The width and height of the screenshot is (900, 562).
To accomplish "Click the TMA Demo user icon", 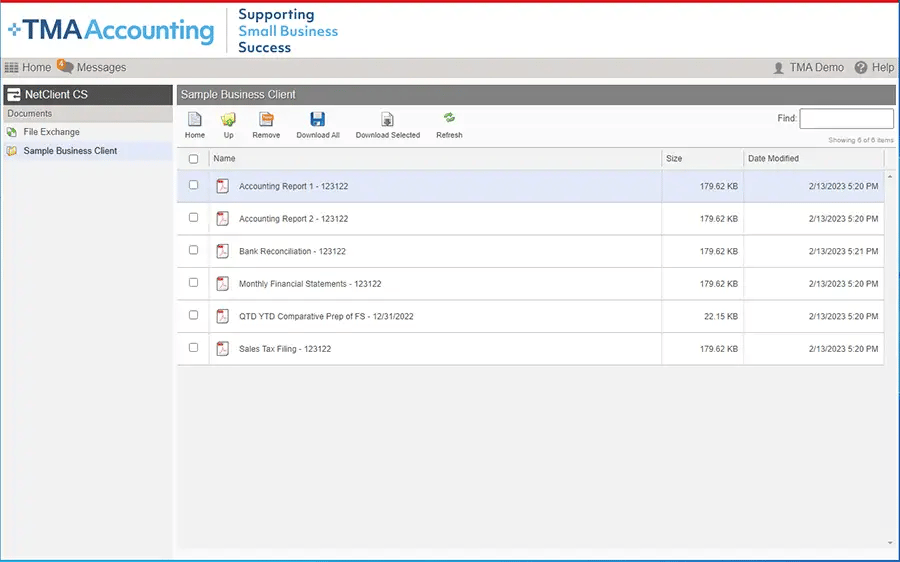I will [x=778, y=68].
